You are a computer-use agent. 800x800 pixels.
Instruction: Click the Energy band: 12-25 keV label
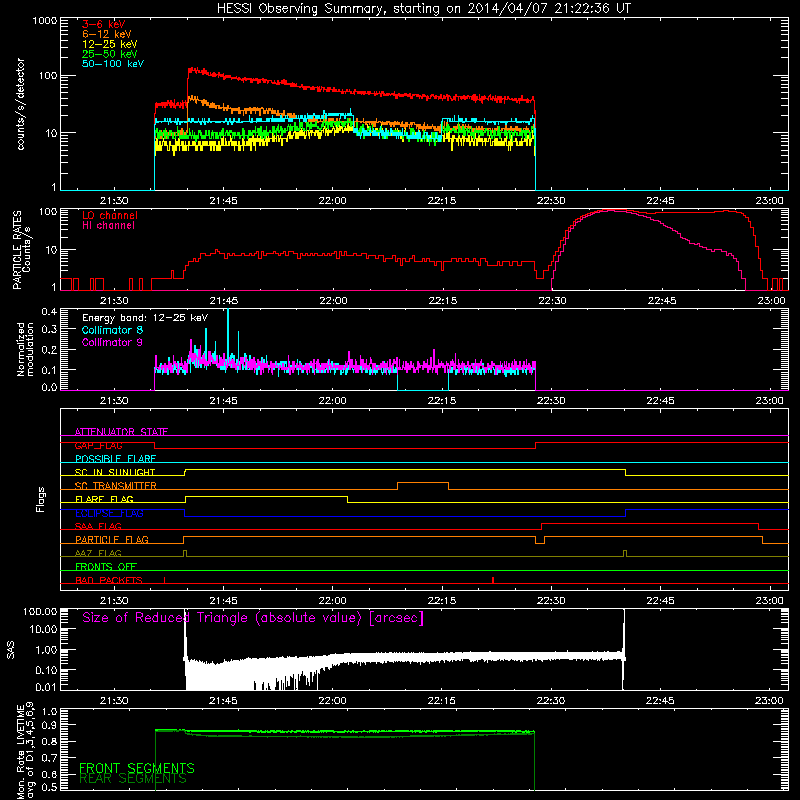click(145, 318)
